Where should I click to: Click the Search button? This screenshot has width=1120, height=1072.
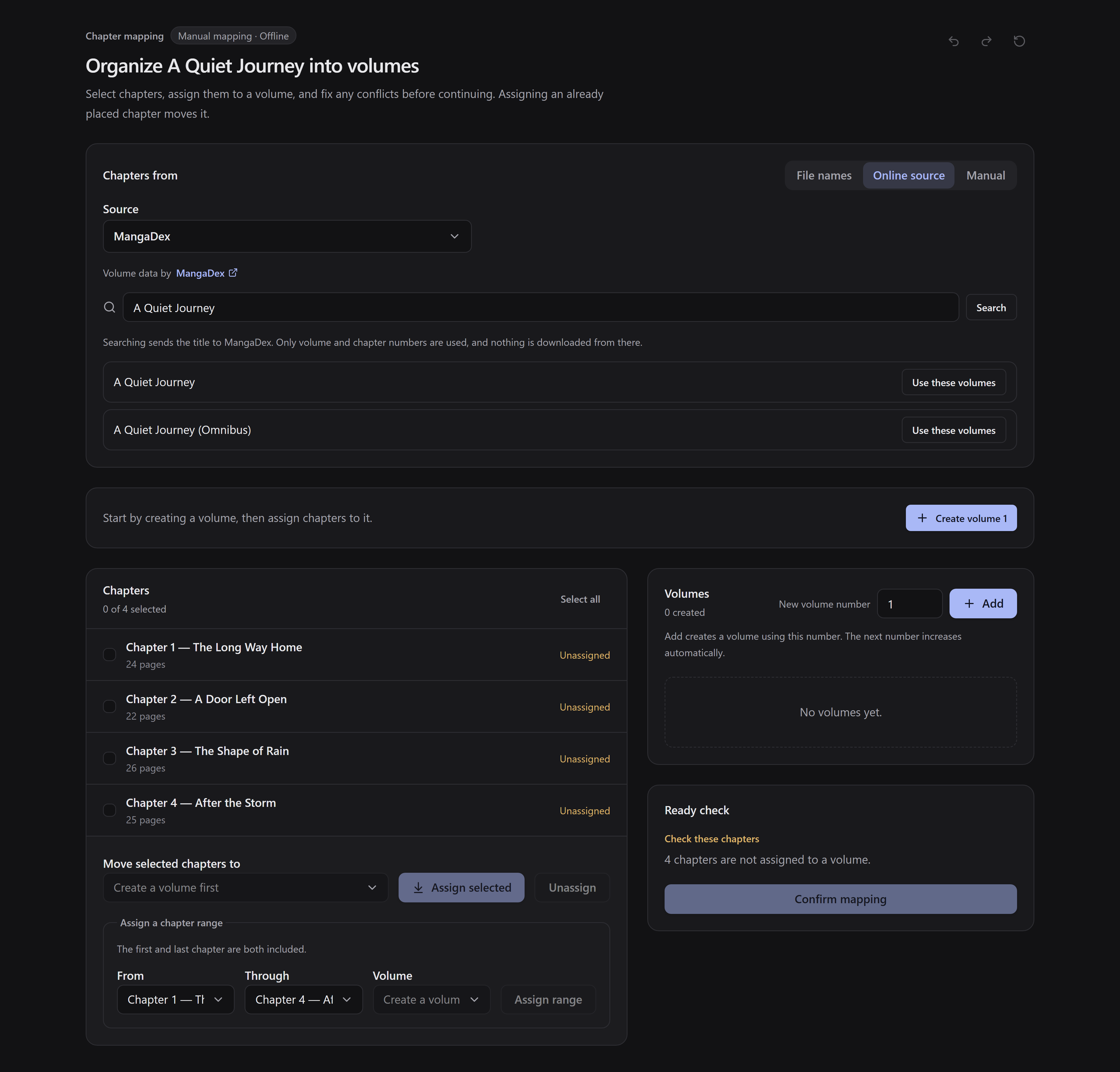coord(991,307)
